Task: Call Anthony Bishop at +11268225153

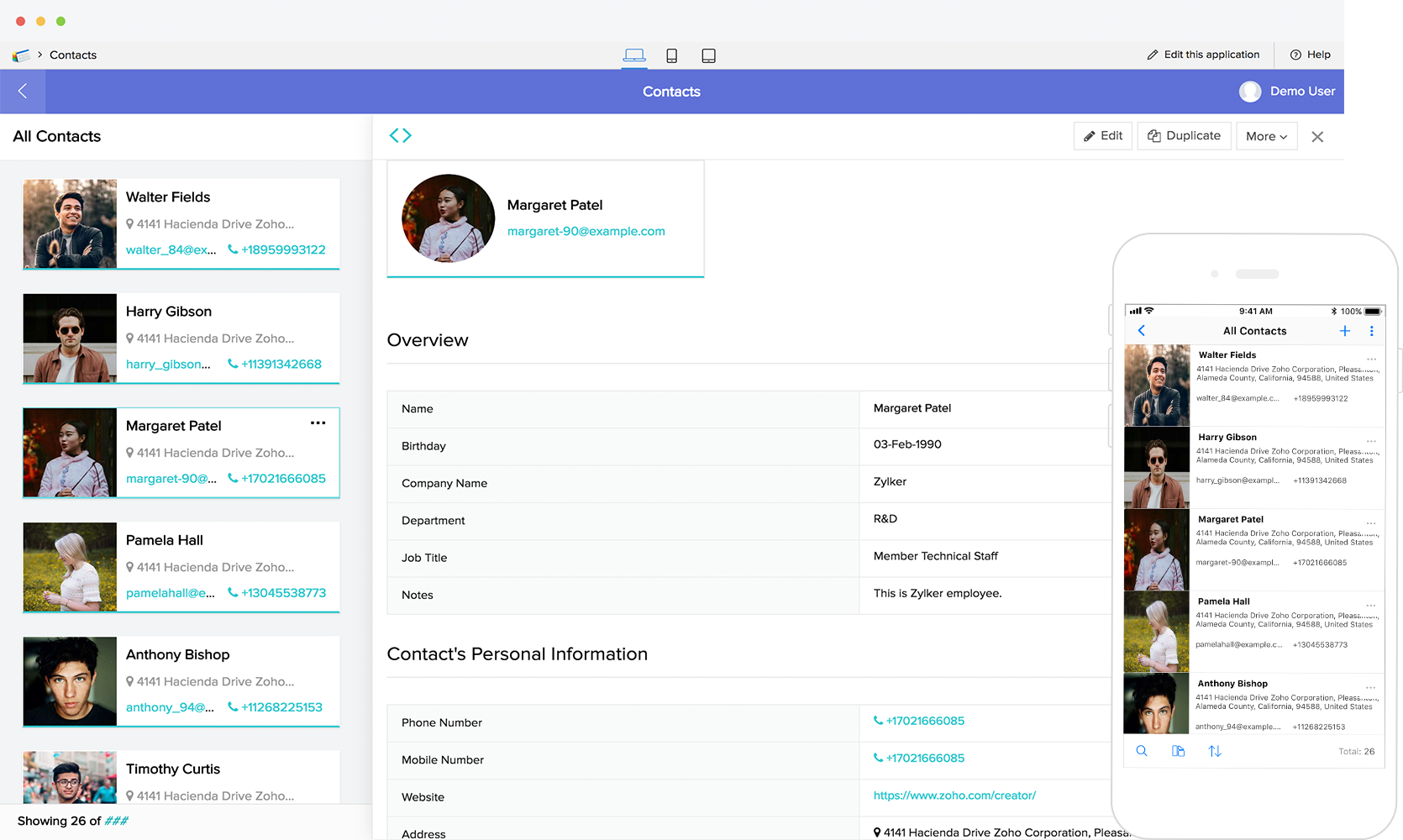Action: tap(276, 706)
